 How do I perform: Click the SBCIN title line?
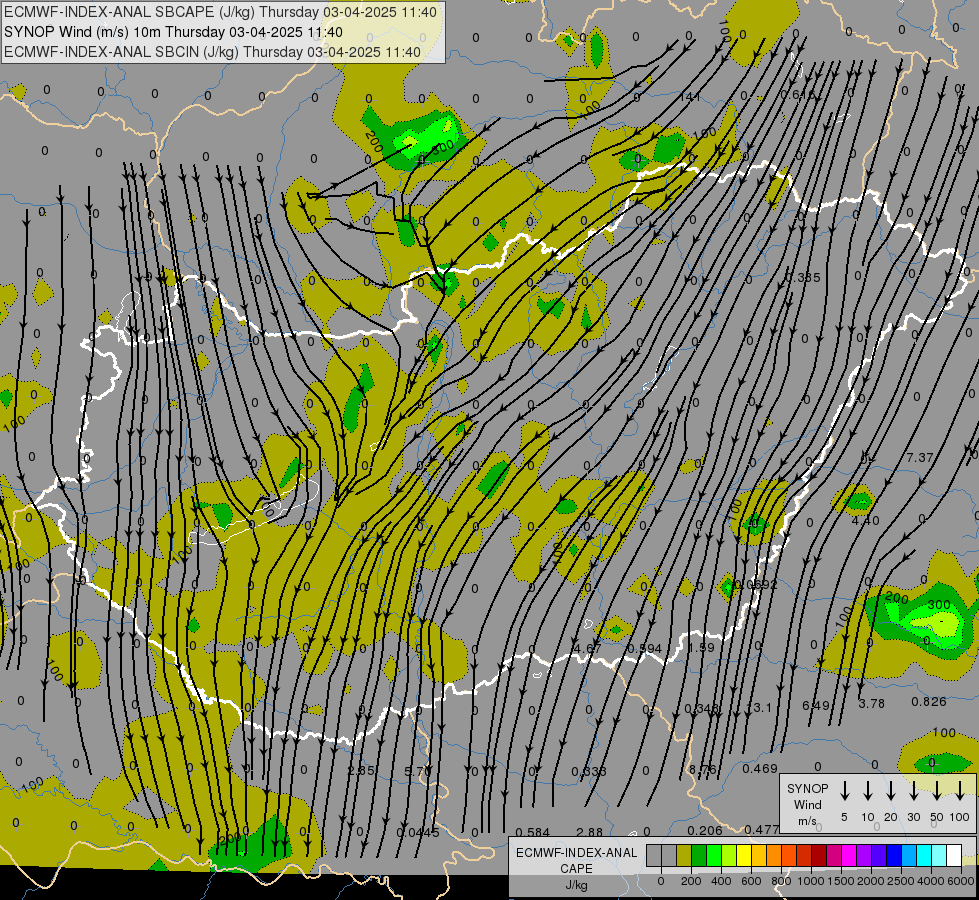pos(212,52)
